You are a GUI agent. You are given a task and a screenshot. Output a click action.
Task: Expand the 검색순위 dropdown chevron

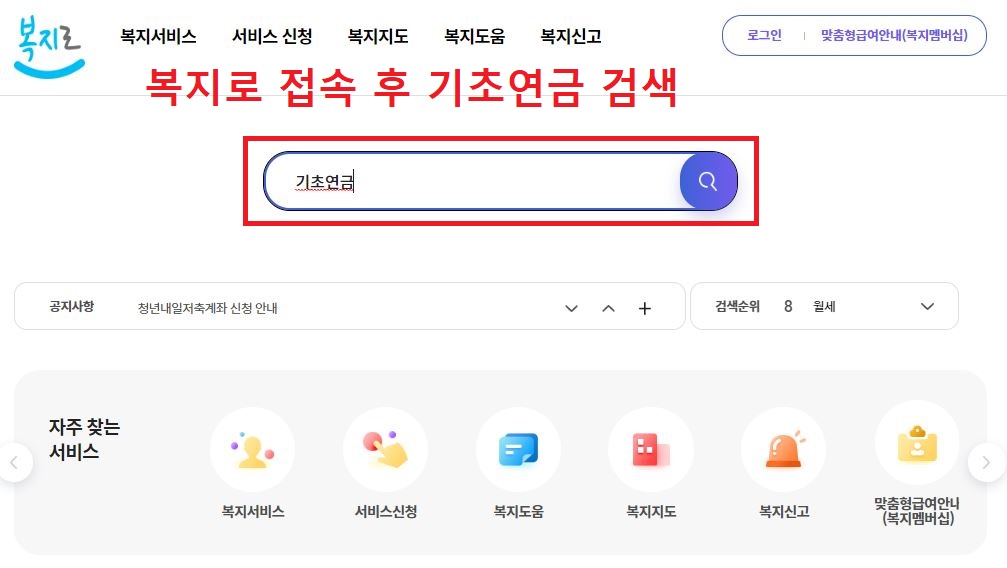927,306
